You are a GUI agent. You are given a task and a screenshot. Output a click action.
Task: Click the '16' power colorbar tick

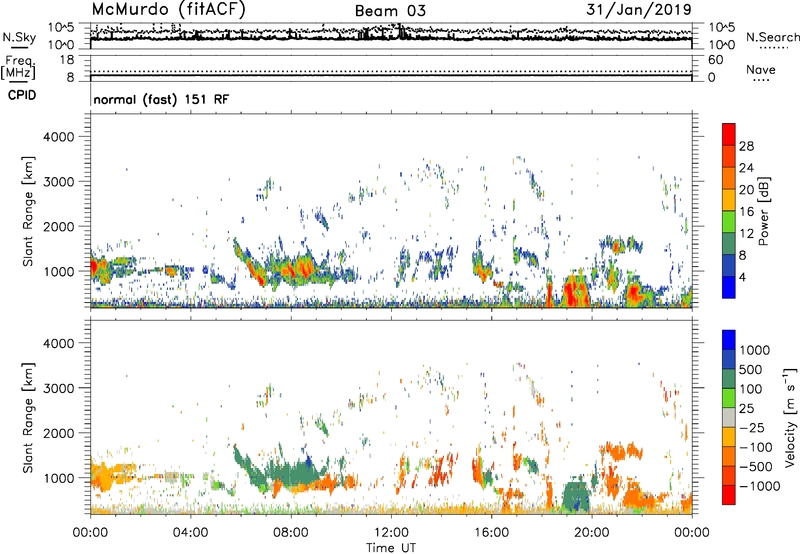point(746,212)
